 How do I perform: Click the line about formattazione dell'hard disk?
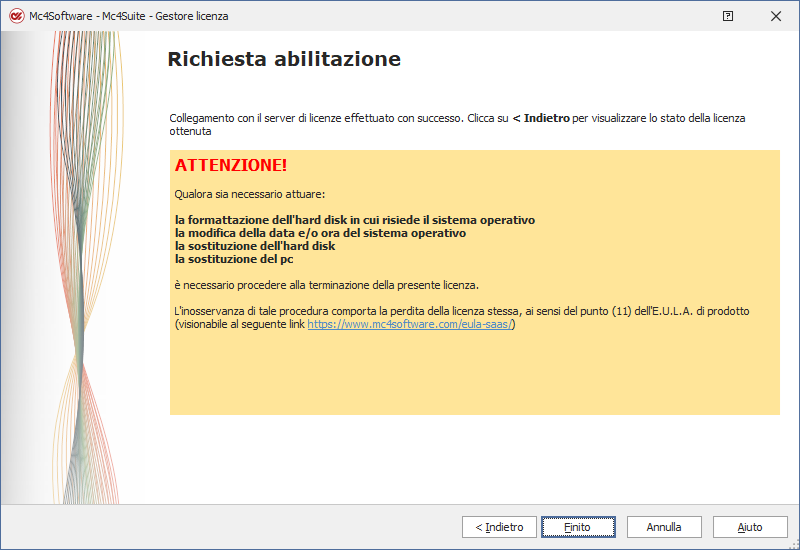point(355,220)
